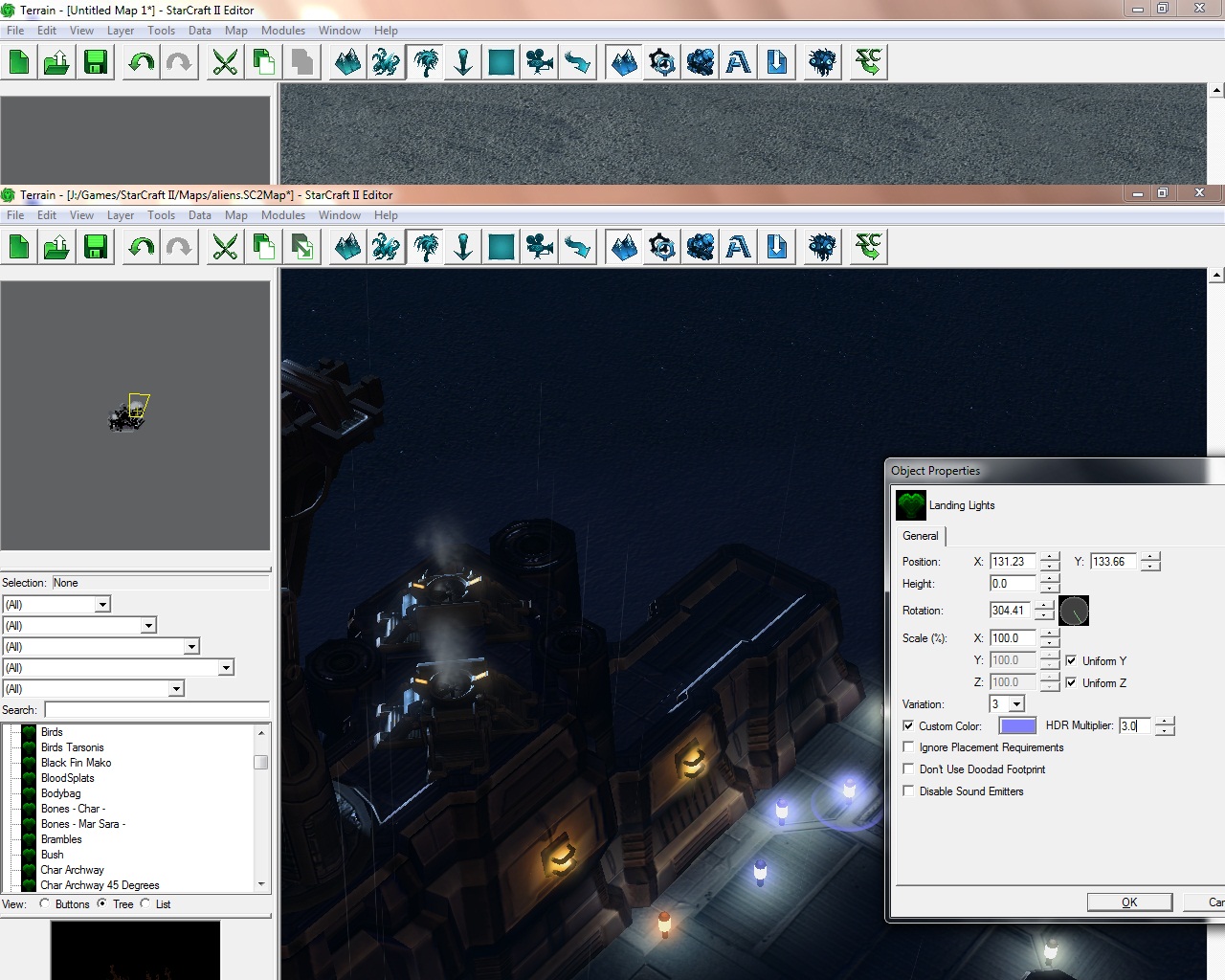Screen dimensions: 1225x980
Task: Click OK in Object Properties dialog
Action: tap(1129, 902)
